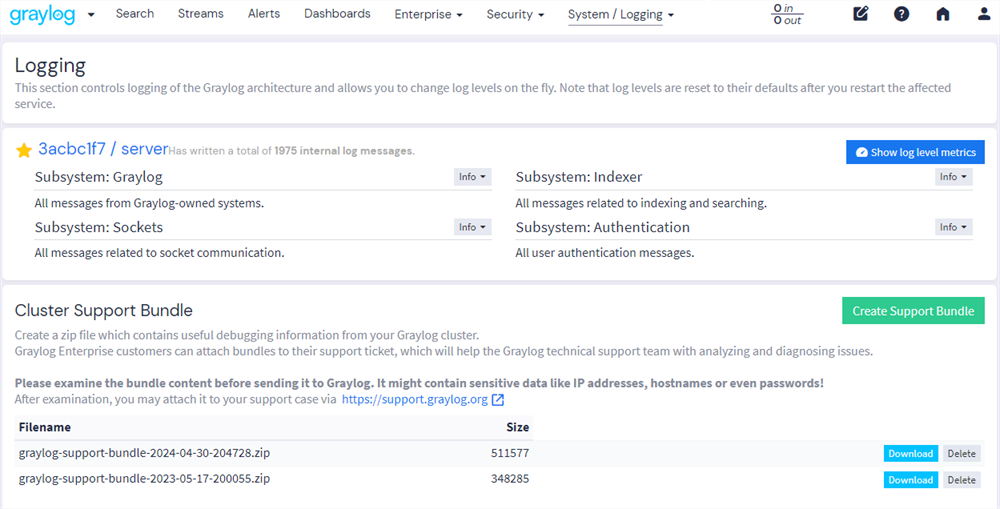The width and height of the screenshot is (1000, 509).
Task: Click 'All messages from Graylog-owned systems.' text
Action: (149, 203)
